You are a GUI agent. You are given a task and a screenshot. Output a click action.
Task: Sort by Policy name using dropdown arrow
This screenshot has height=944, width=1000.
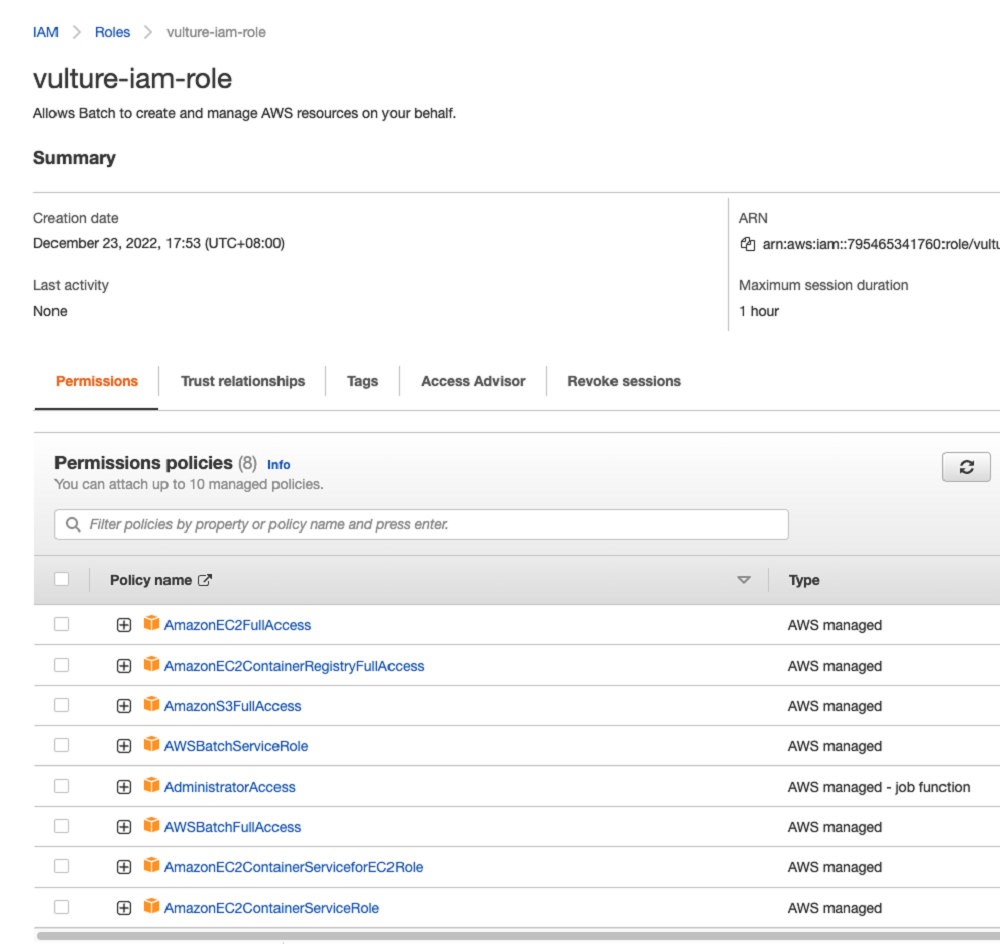click(x=744, y=580)
